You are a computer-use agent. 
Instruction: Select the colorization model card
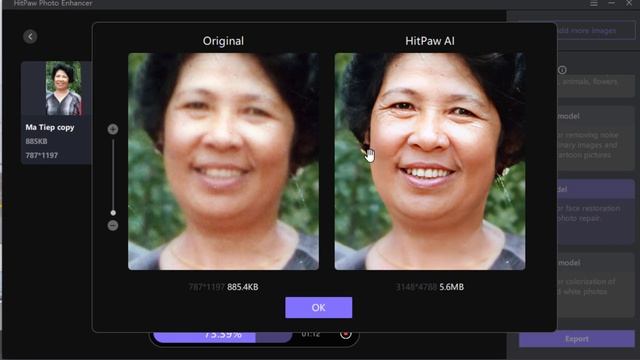tap(596, 285)
